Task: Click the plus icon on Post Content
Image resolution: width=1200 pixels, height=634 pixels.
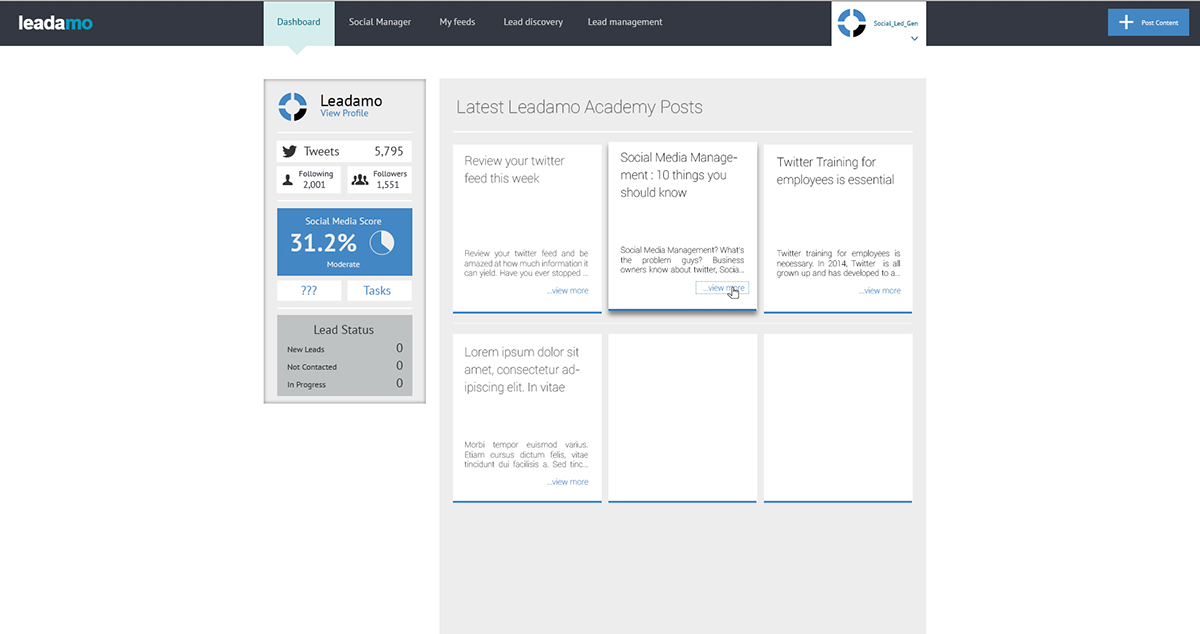Action: point(1126,22)
